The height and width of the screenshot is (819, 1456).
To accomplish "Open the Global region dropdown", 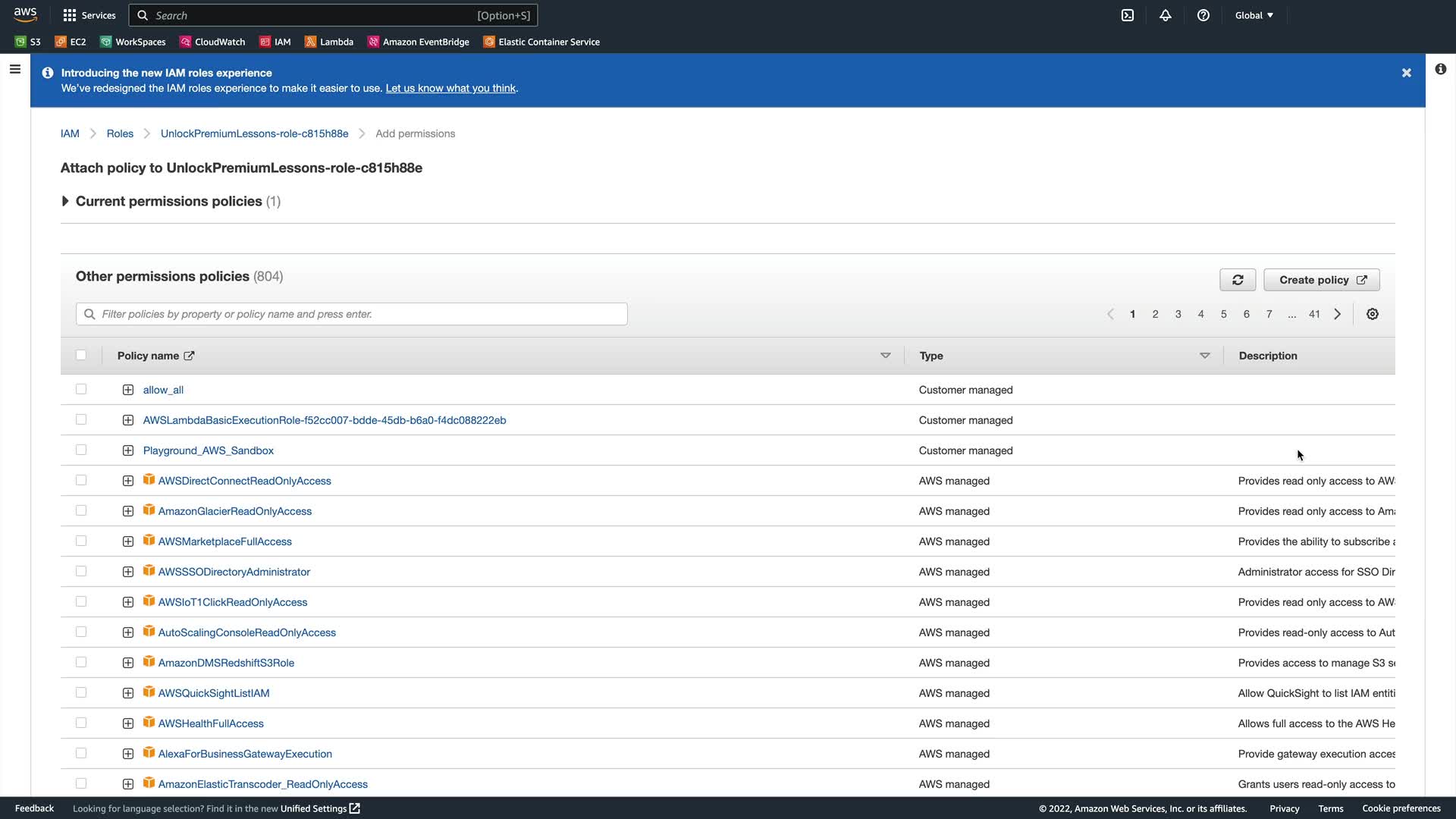I will [x=1254, y=15].
